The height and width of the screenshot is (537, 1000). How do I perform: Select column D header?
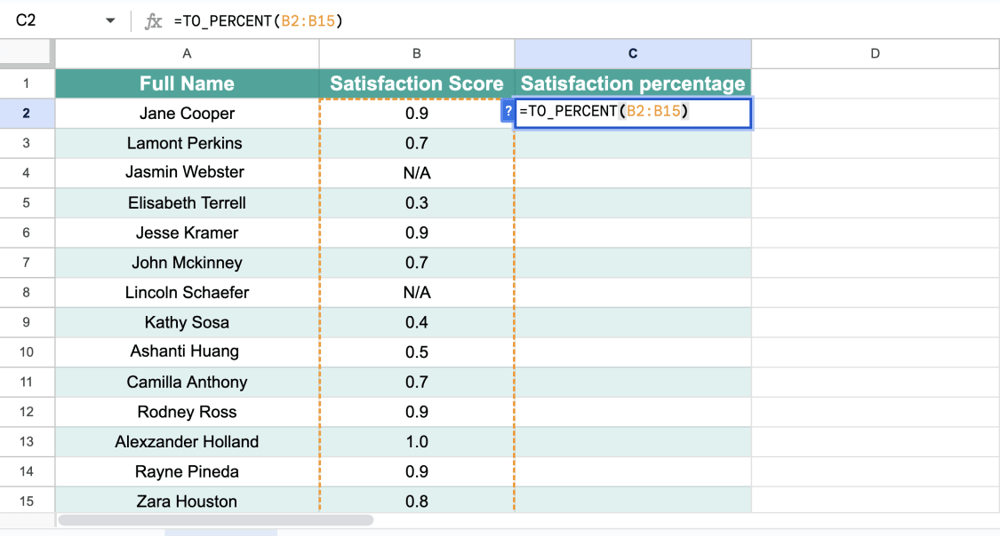click(875, 54)
